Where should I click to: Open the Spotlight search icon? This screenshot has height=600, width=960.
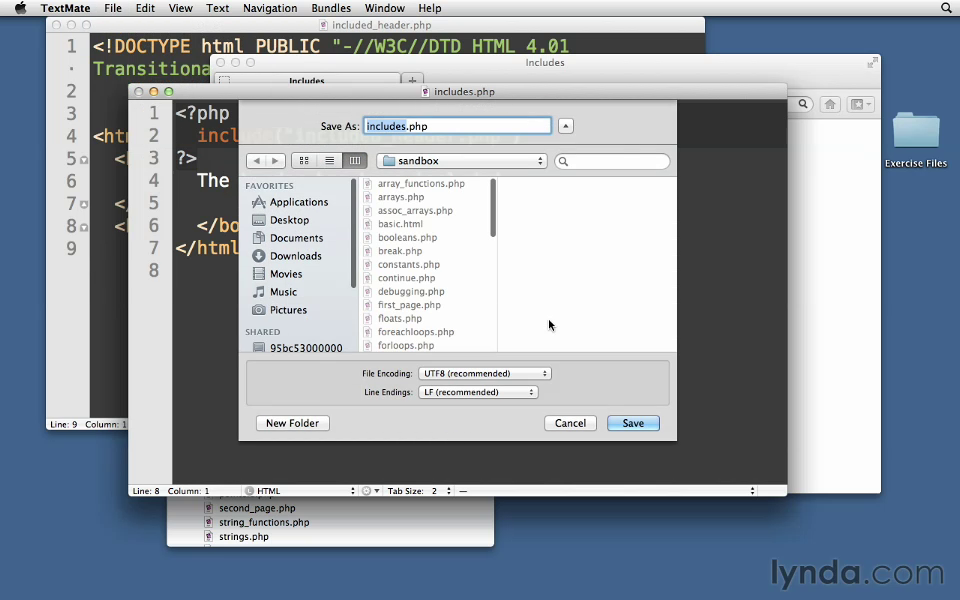coord(946,8)
